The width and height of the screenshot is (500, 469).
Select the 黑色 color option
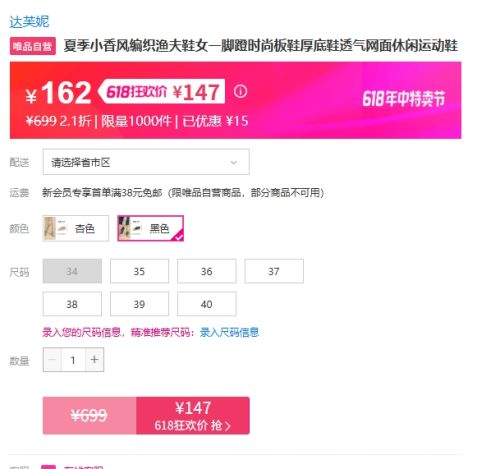[150, 228]
